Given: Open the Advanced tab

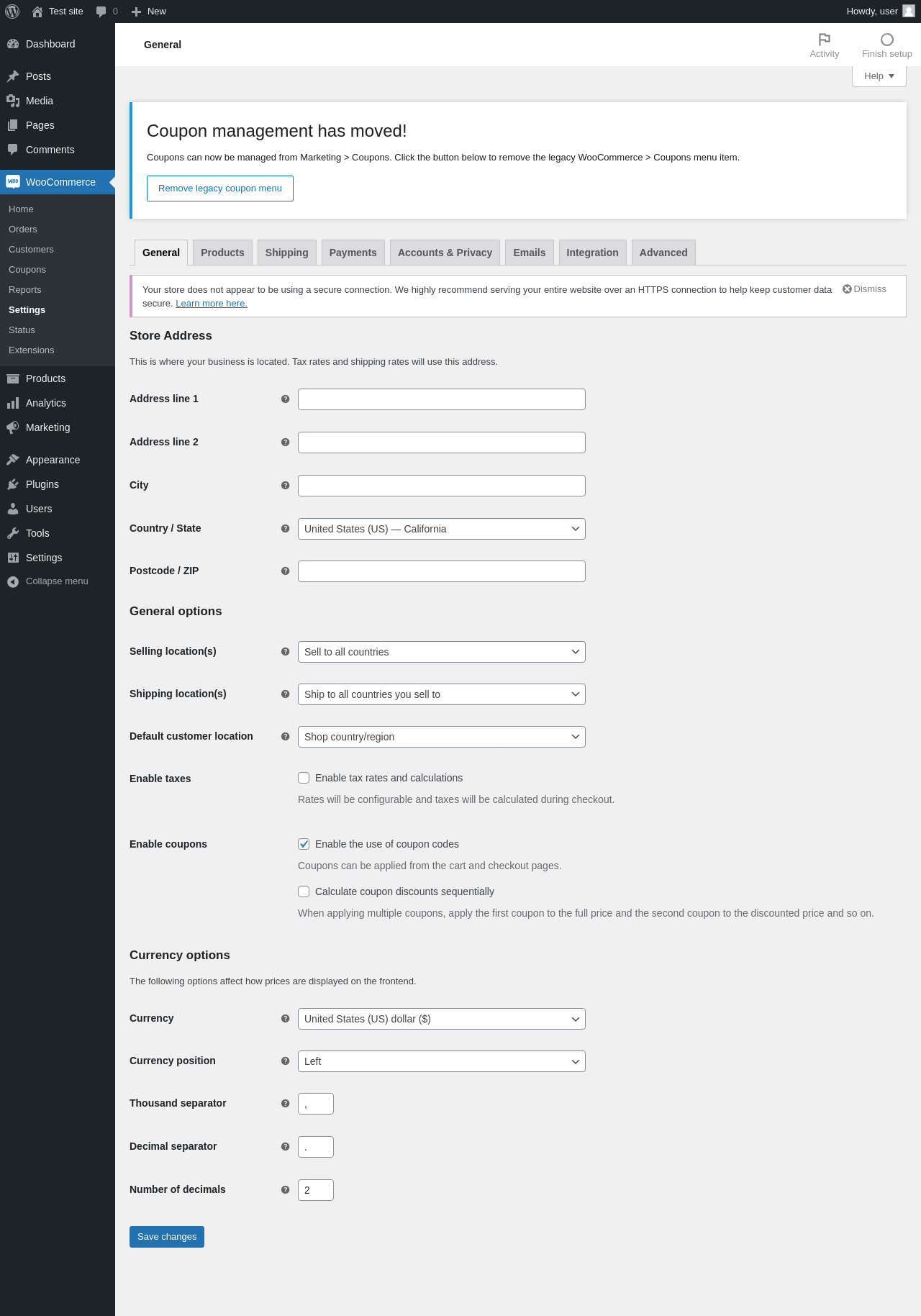Looking at the screenshot, I should pos(663,253).
